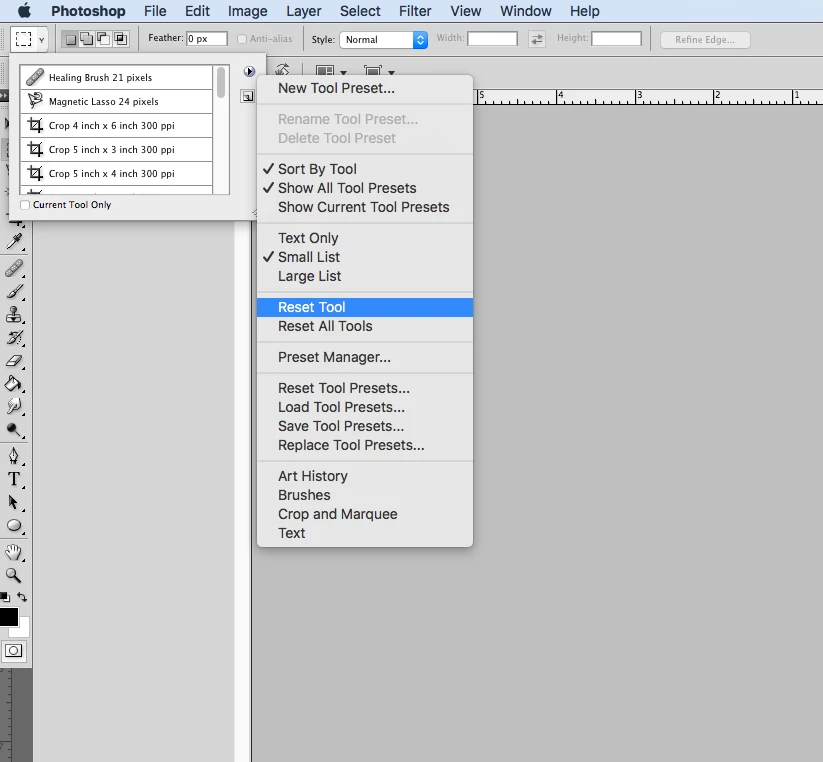Screen dimensions: 823x762
Task: Open the screen mode dropdown arrow
Action: pos(392,72)
